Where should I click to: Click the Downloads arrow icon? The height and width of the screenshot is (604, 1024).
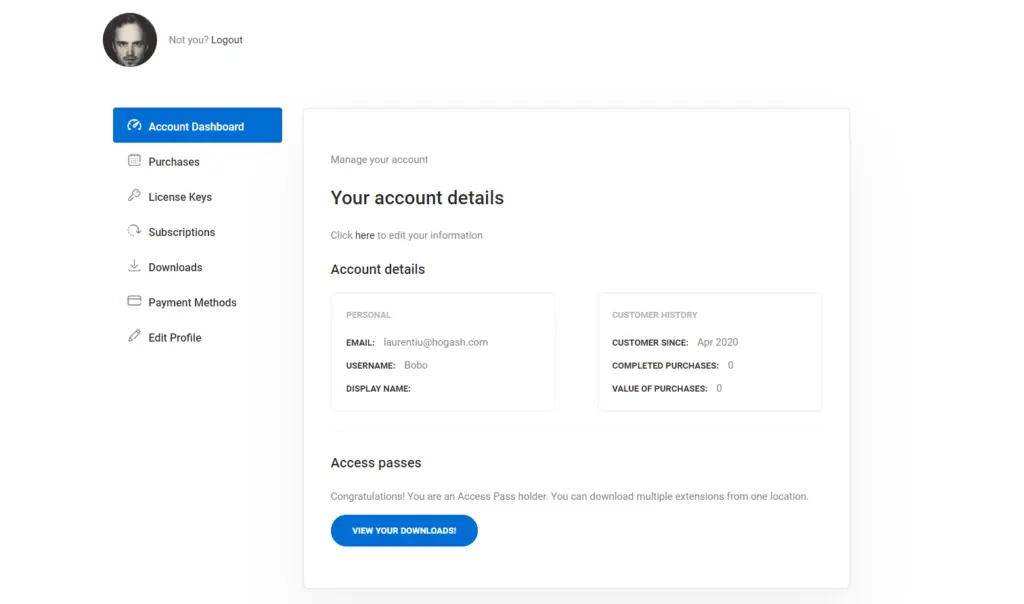coord(134,266)
